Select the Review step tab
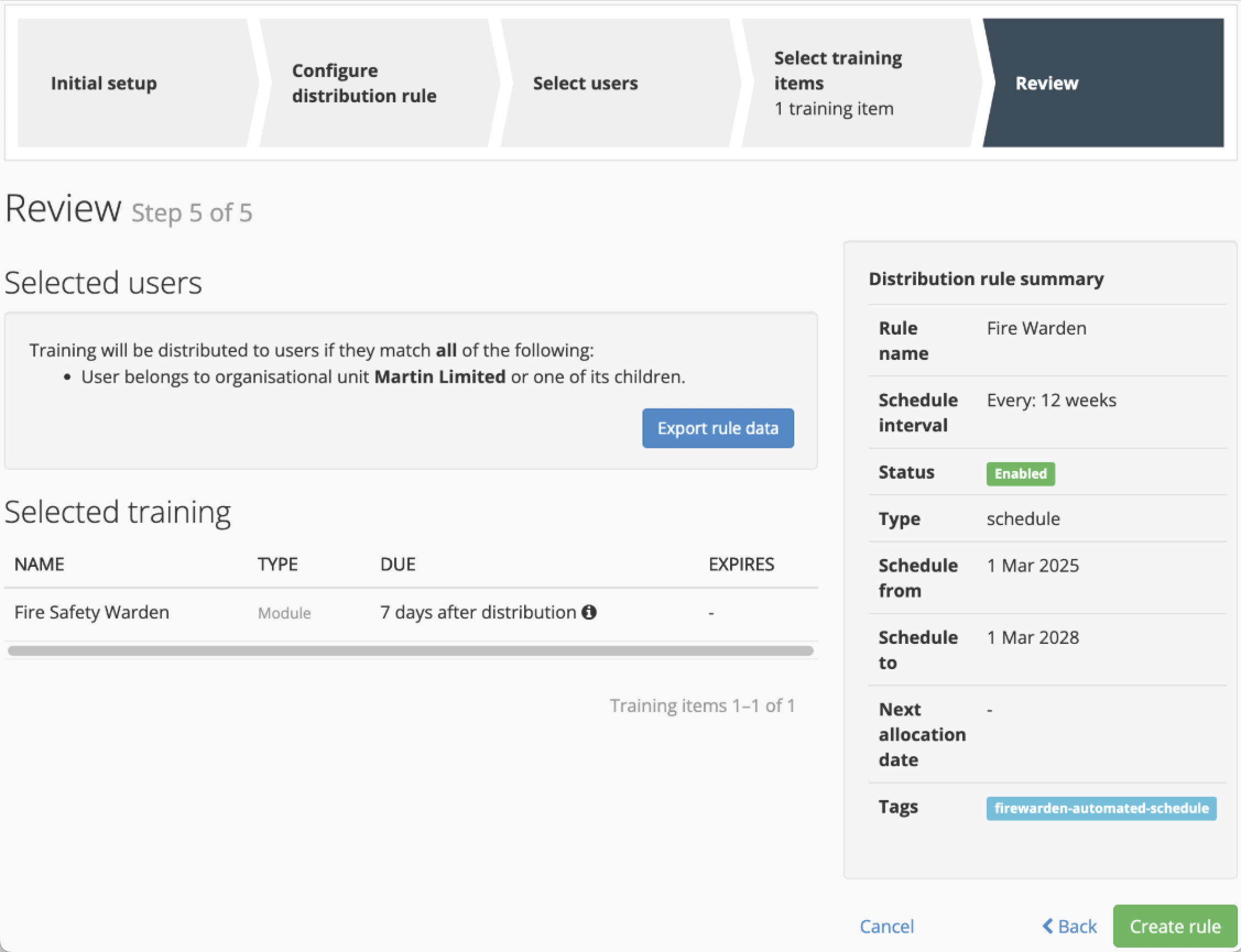The image size is (1241, 952). [x=1047, y=83]
